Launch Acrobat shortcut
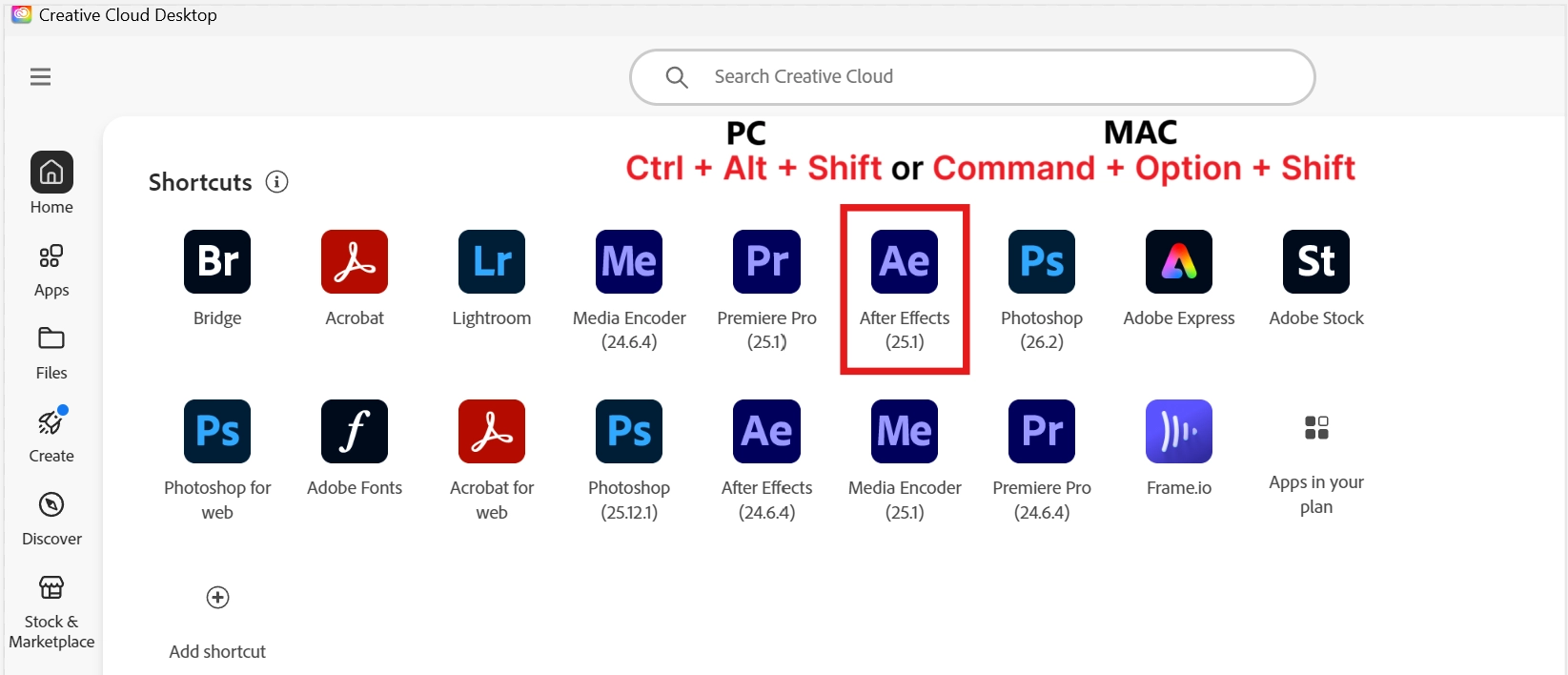Image resolution: width=1568 pixels, height=675 pixels. pos(355,262)
